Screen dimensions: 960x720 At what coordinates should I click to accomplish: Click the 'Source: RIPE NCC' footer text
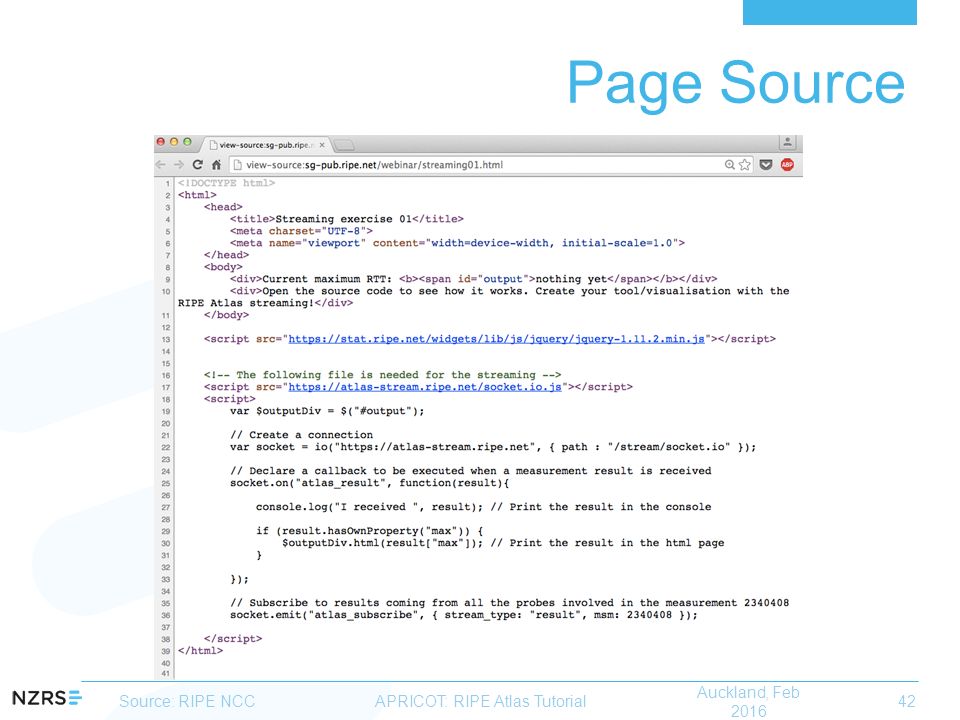[x=187, y=701]
